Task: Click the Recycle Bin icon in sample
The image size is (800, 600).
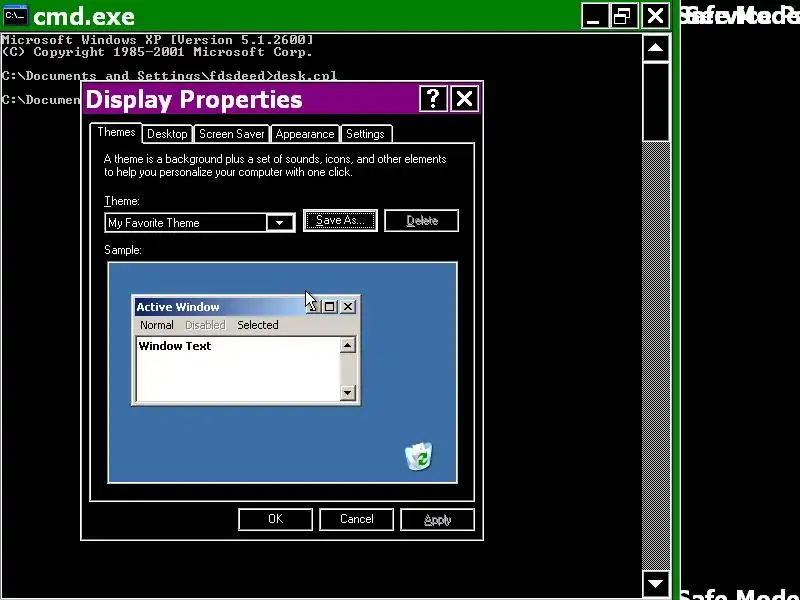Action: [x=419, y=456]
